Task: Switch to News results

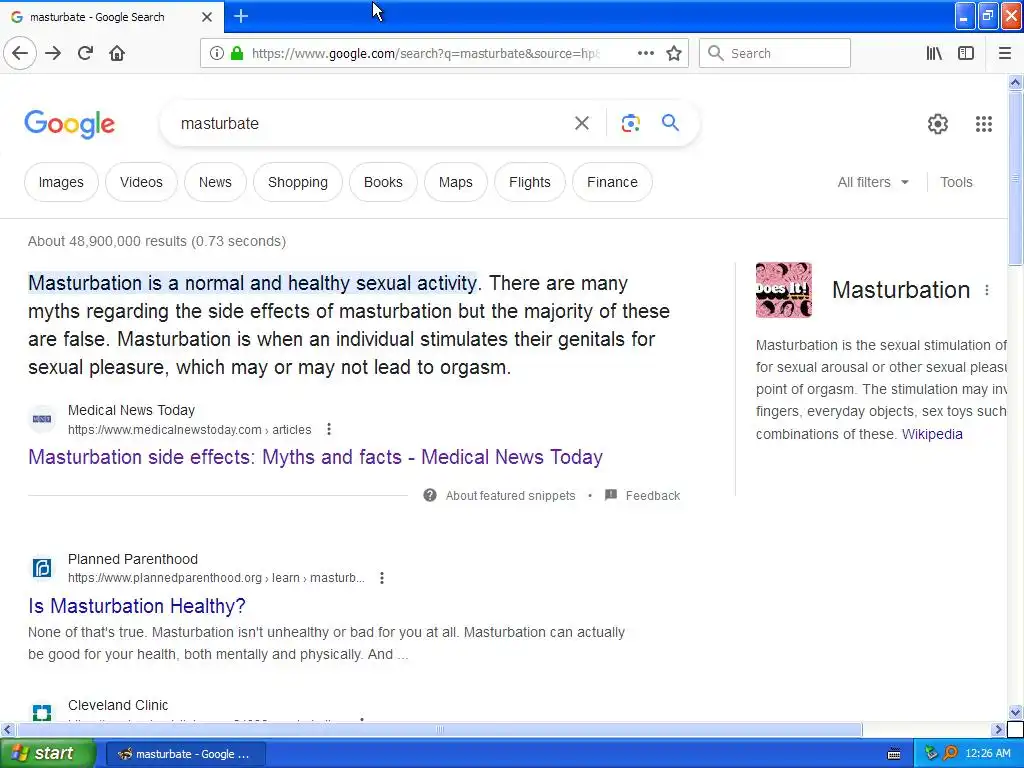Action: (215, 182)
